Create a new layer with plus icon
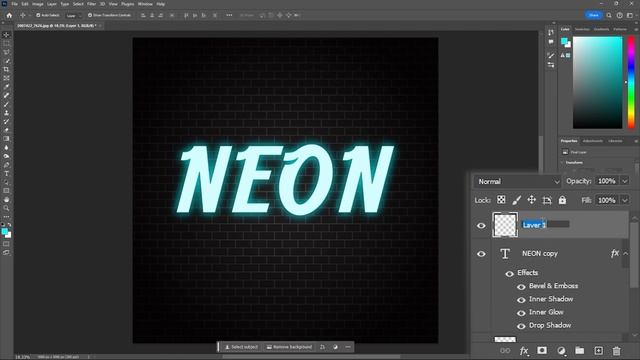640x360 pixels. coord(598,351)
